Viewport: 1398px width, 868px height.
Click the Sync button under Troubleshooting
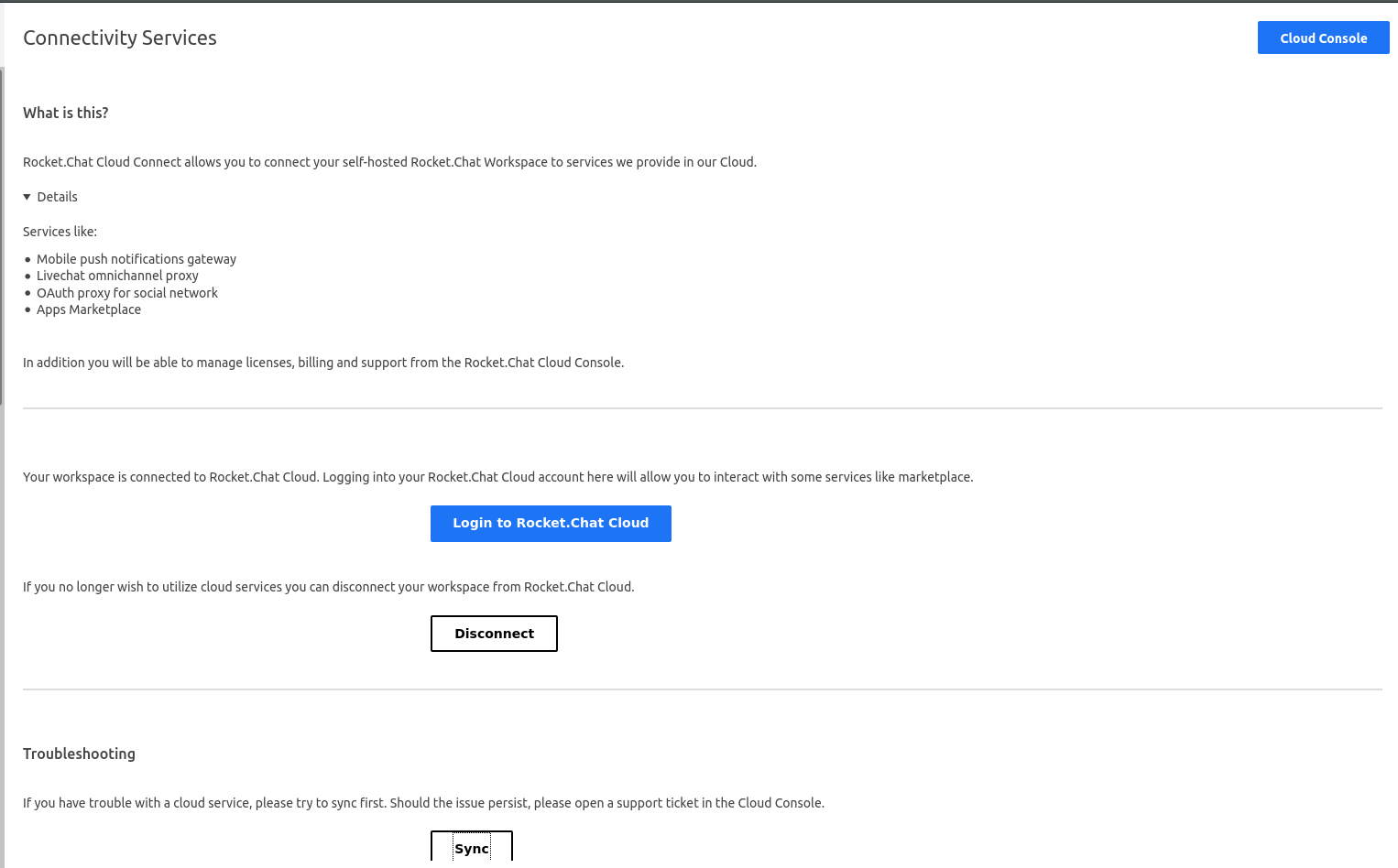(x=472, y=847)
